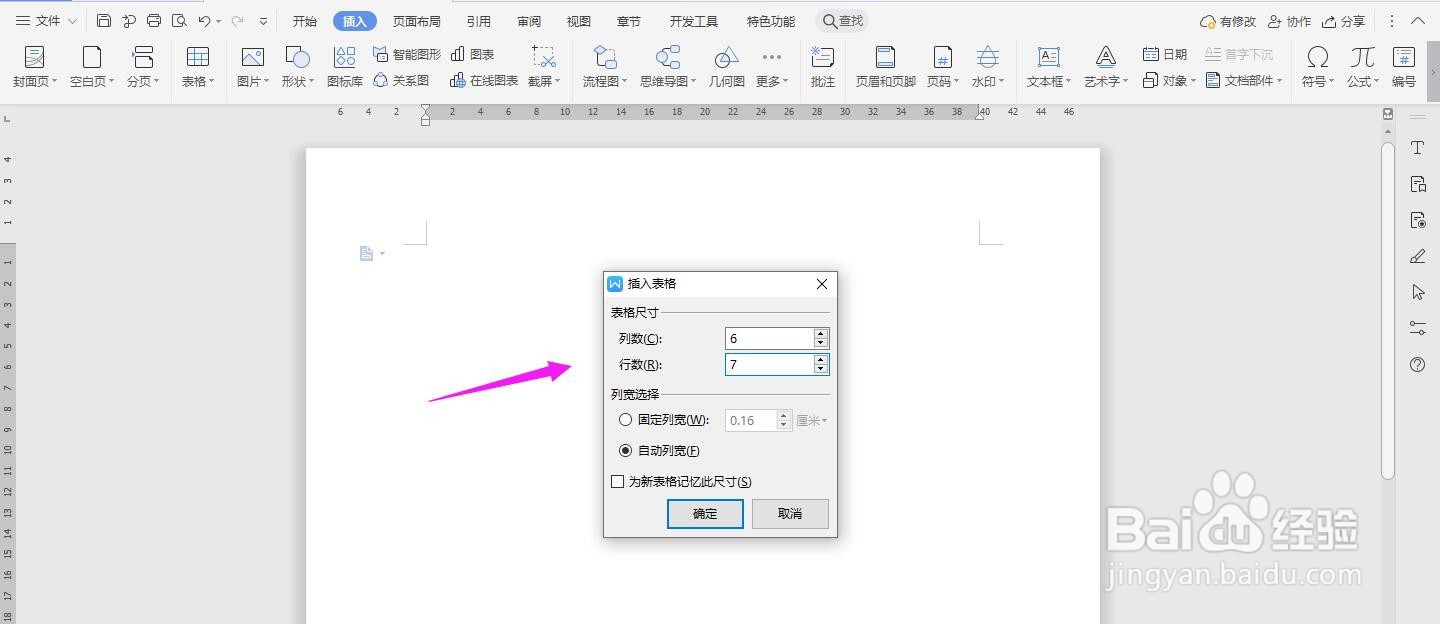This screenshot has width=1440, height=624.
Task: Open the Document Parts (文档部件) dropdown
Action: (1244, 80)
